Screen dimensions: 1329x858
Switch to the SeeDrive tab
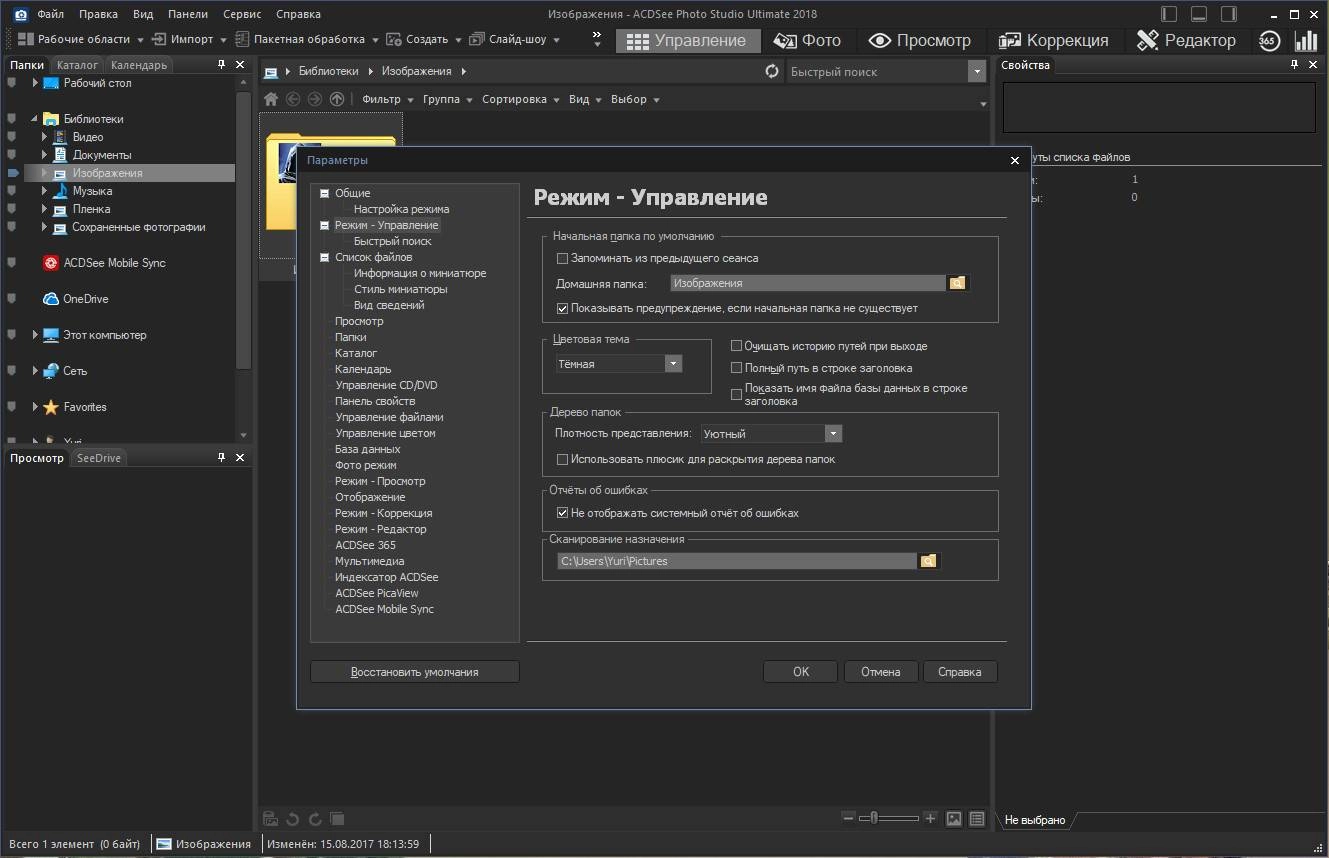coord(99,458)
